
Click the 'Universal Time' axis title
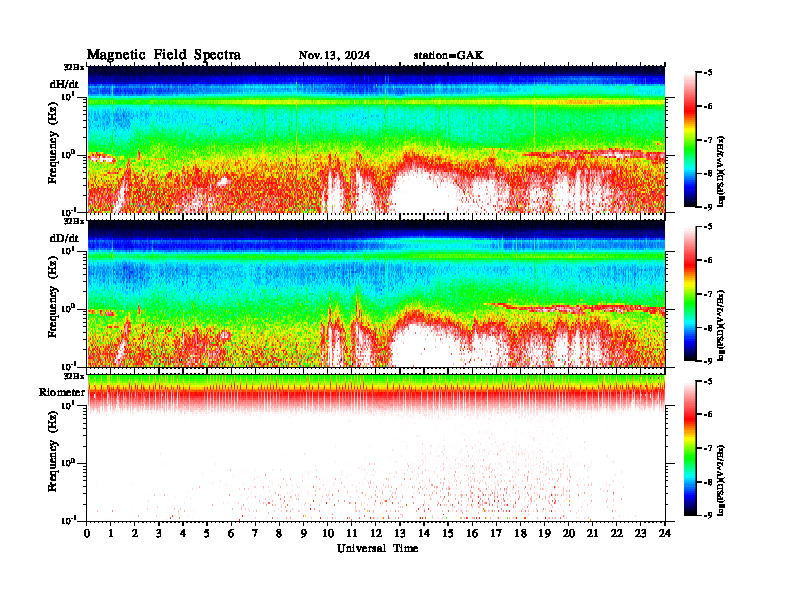pos(378,548)
